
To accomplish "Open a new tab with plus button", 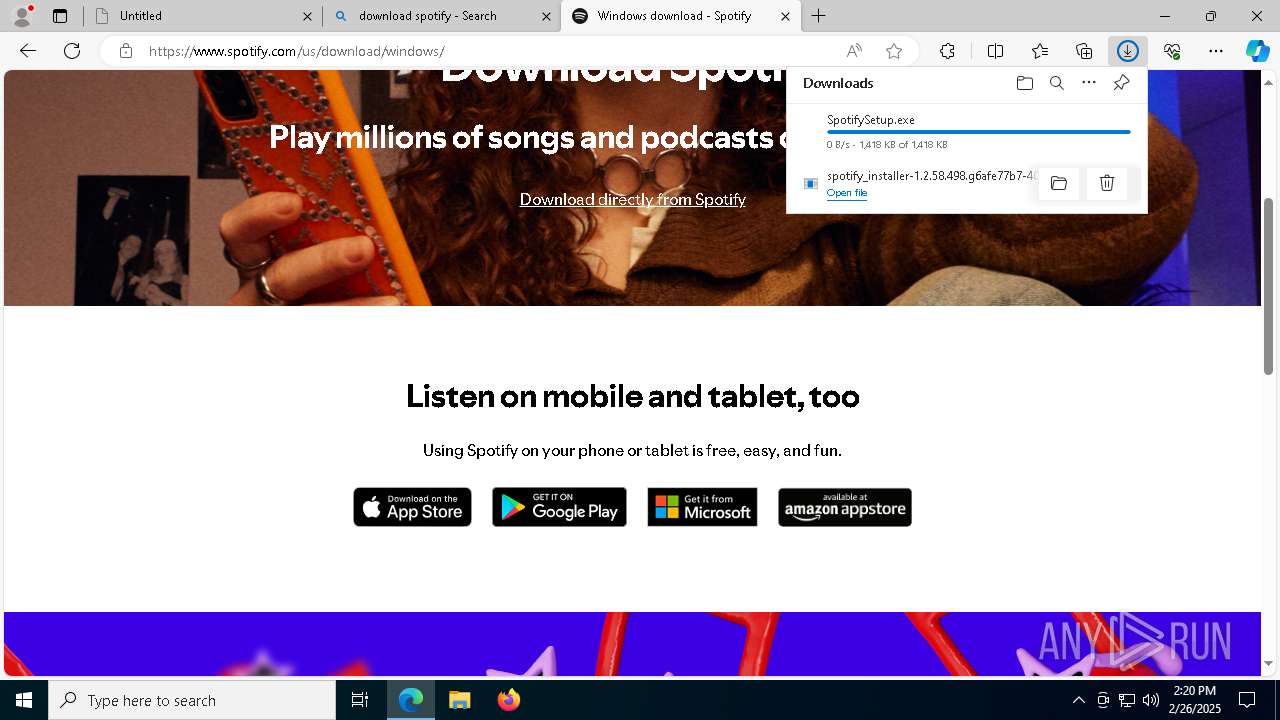I will click(x=818, y=16).
